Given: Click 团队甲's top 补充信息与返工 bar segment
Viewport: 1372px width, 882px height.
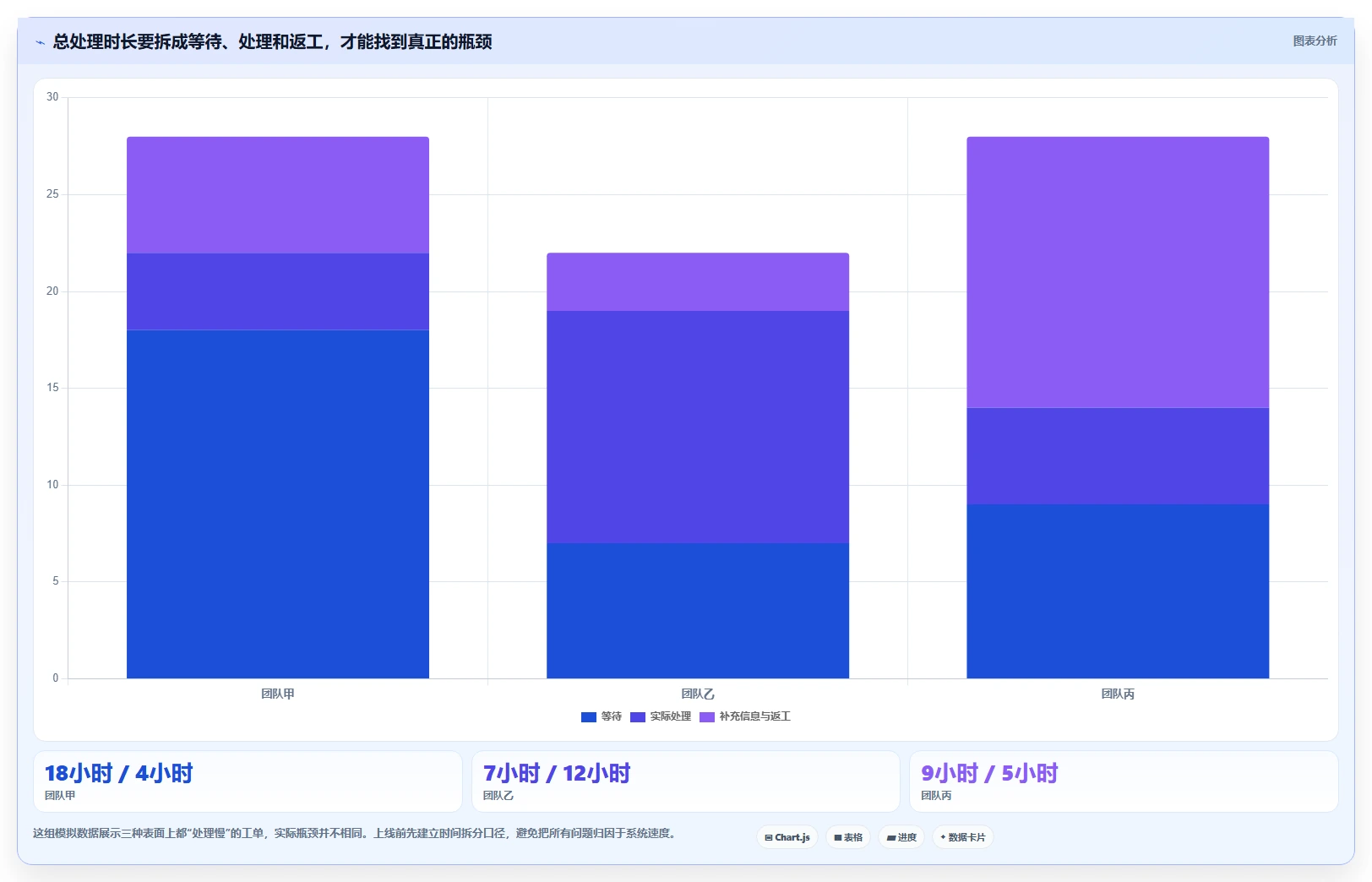Looking at the screenshot, I should coord(278,194).
